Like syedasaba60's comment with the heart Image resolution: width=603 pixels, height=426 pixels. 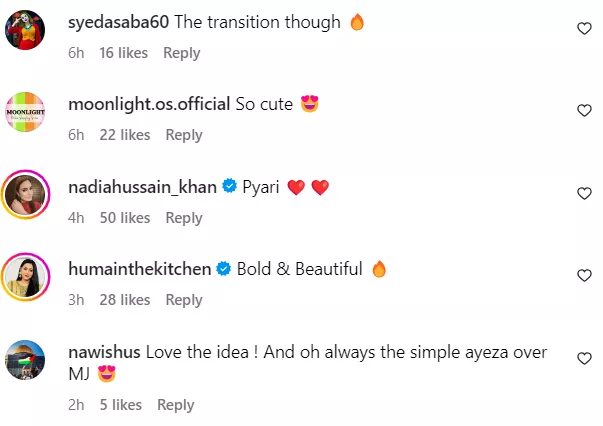coord(585,29)
